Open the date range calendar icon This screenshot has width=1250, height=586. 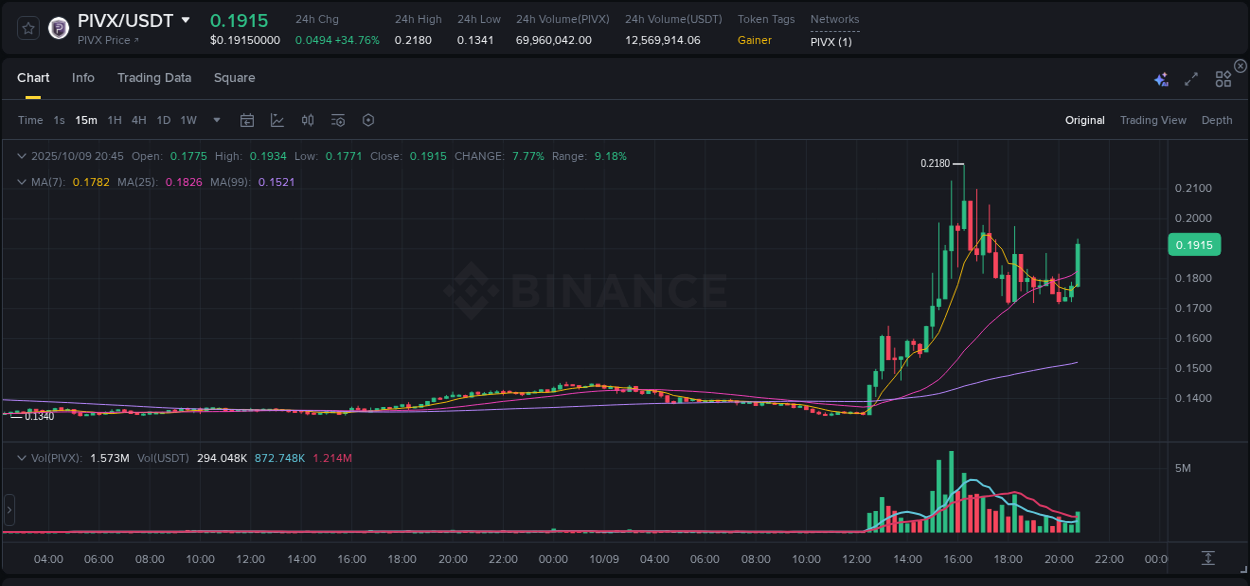pos(247,120)
